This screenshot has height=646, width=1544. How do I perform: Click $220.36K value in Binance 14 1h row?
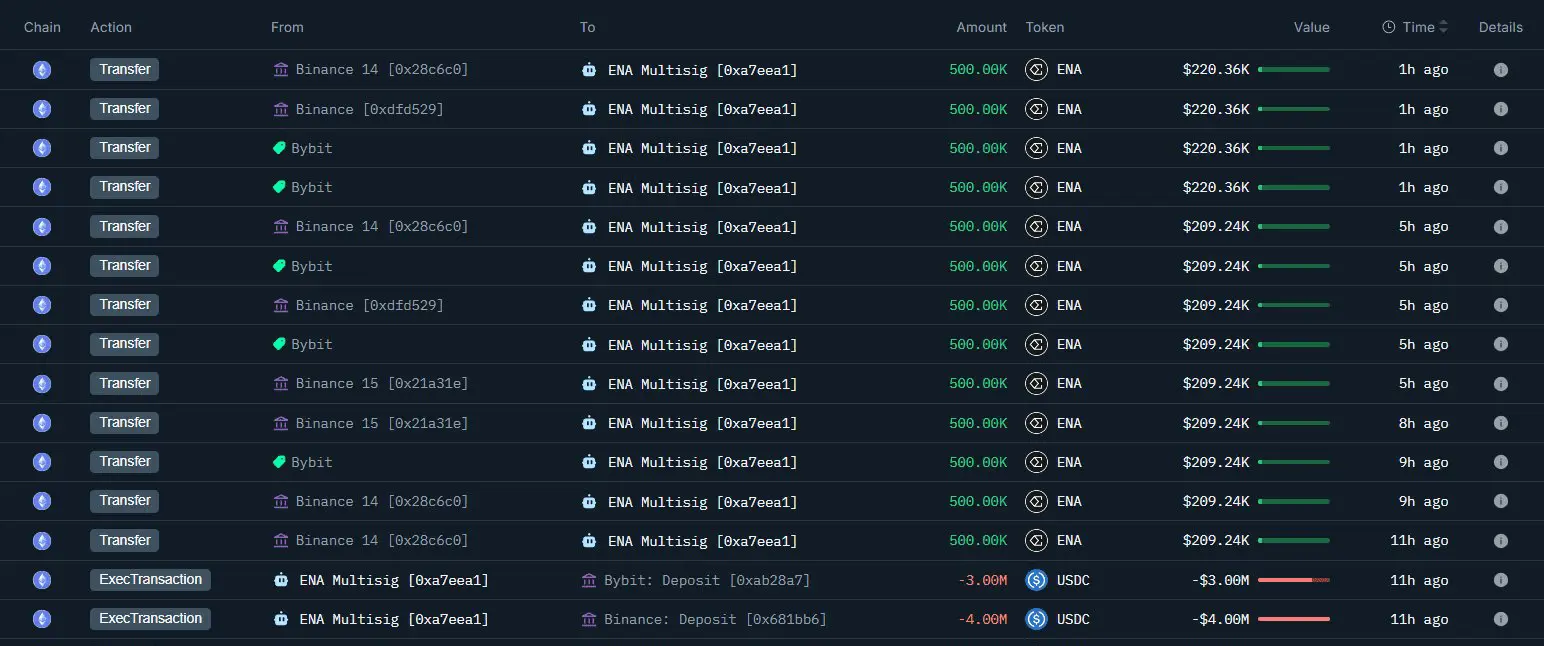coord(1216,70)
